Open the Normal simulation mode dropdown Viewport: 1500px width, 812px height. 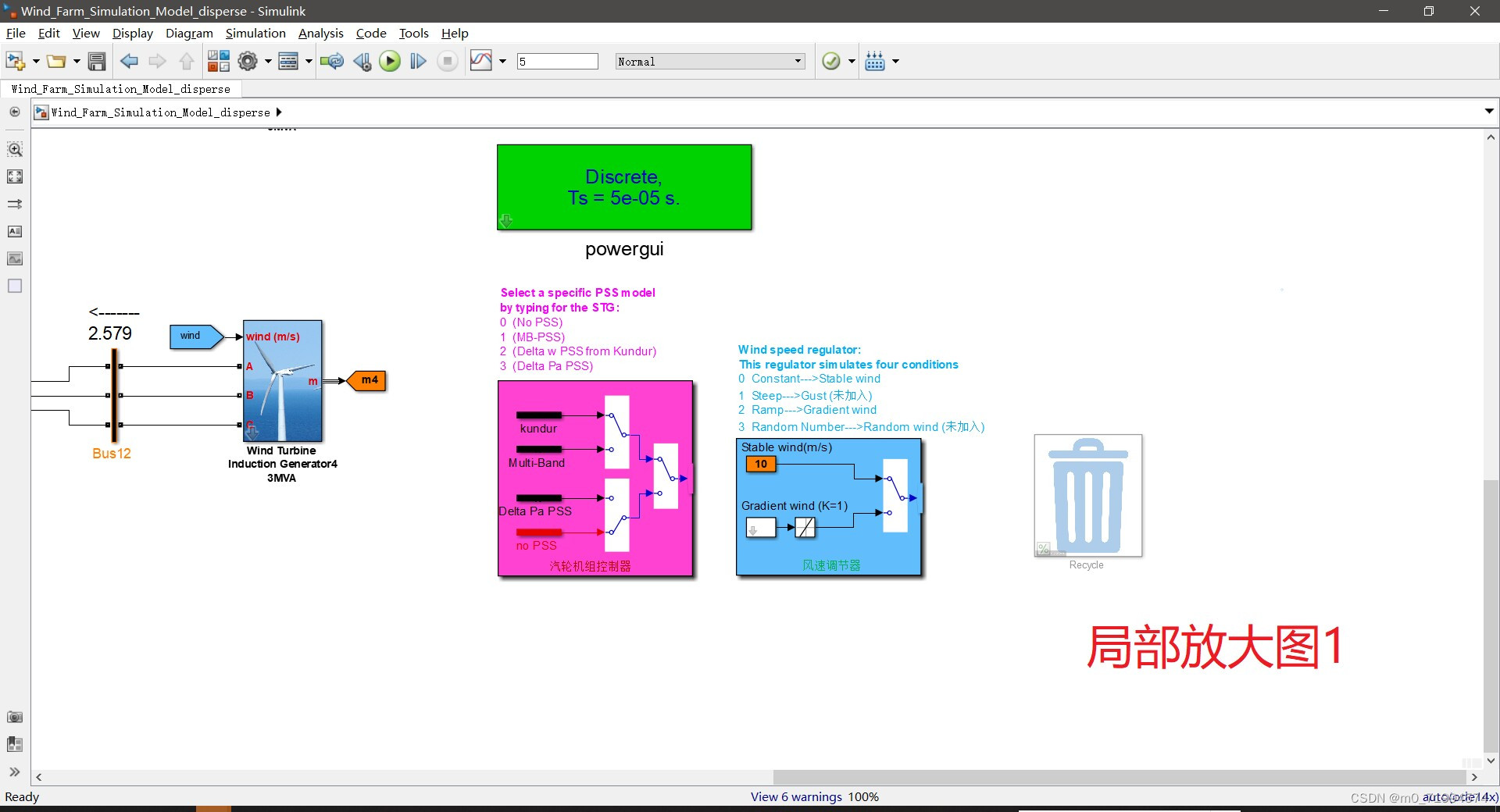[798, 61]
